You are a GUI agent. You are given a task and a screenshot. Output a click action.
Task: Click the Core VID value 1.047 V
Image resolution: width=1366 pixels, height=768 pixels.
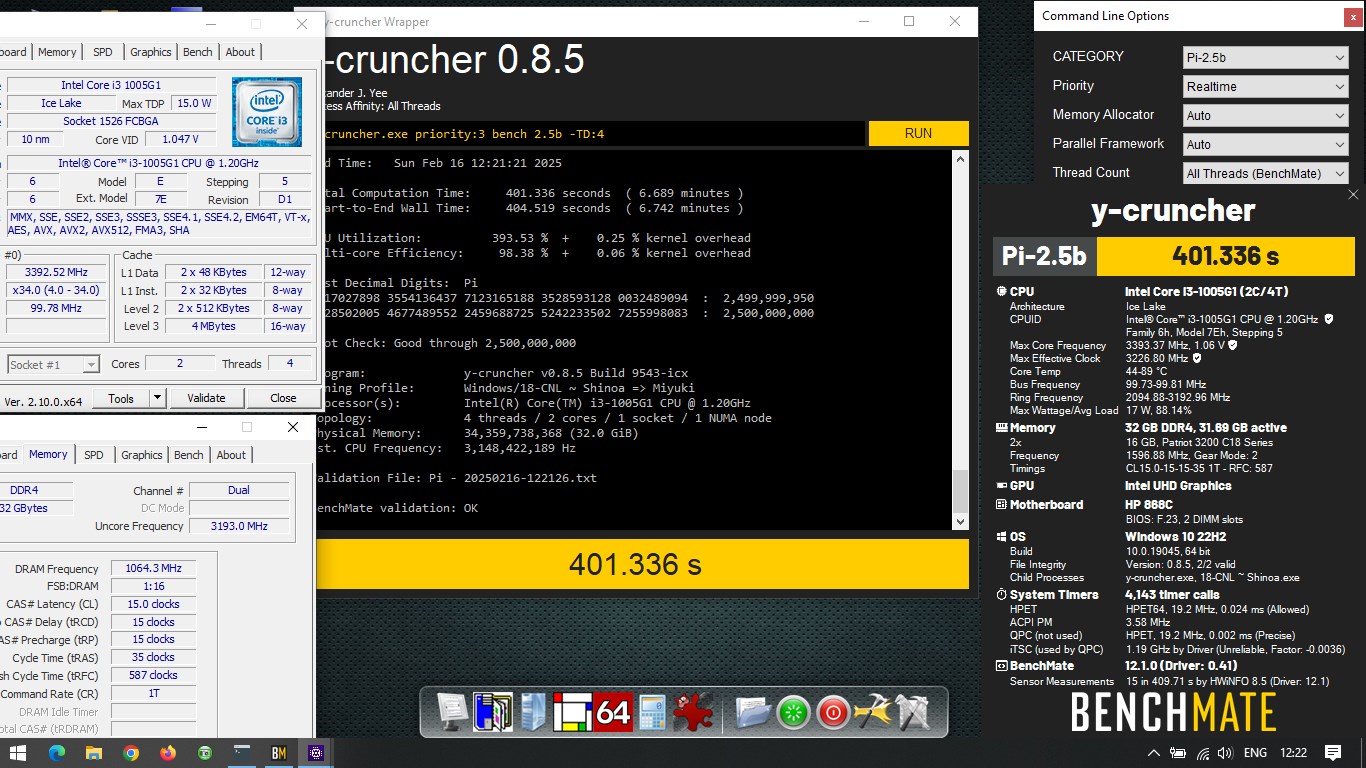click(180, 140)
